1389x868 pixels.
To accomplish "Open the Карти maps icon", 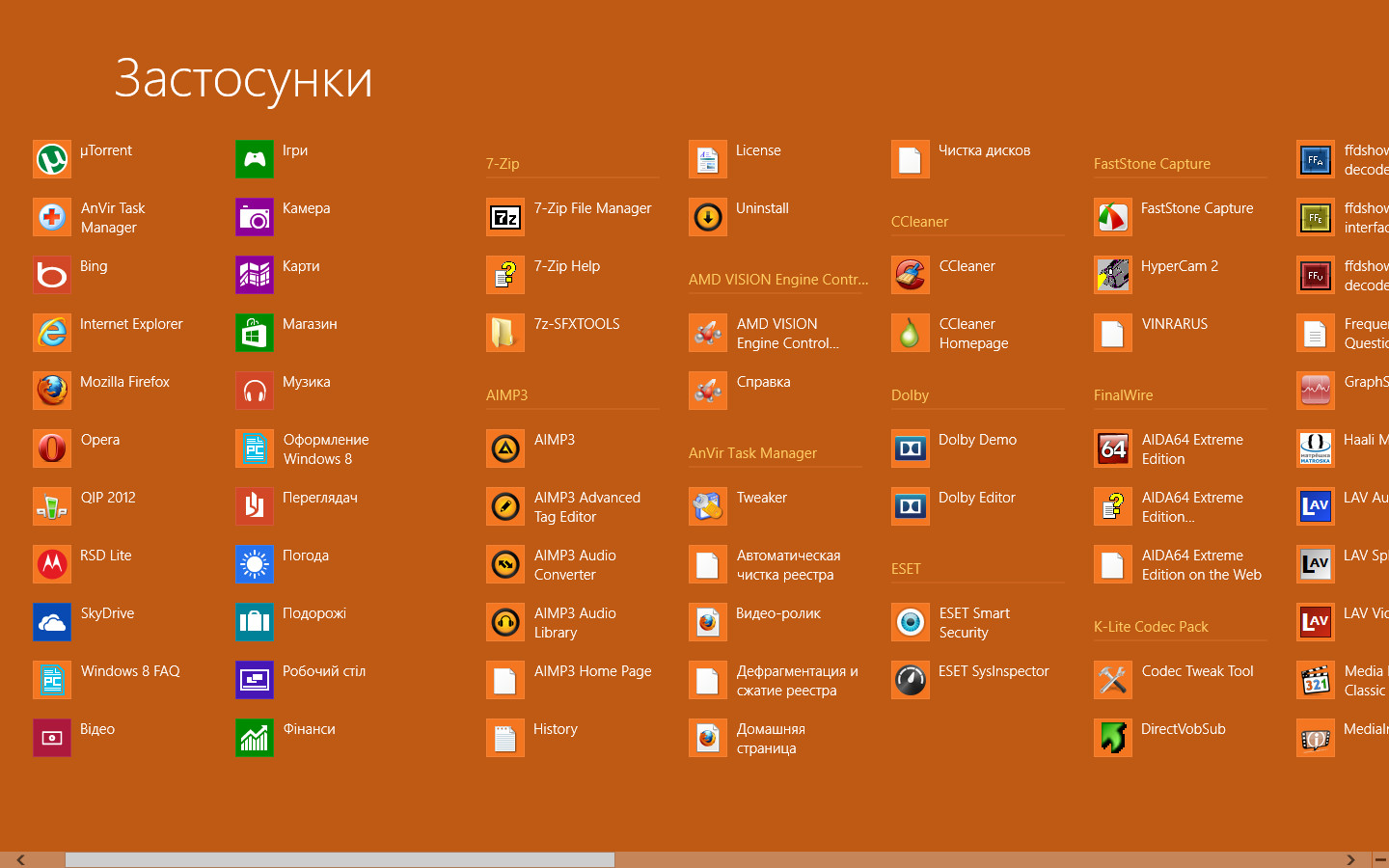I will pyautogui.click(x=255, y=275).
